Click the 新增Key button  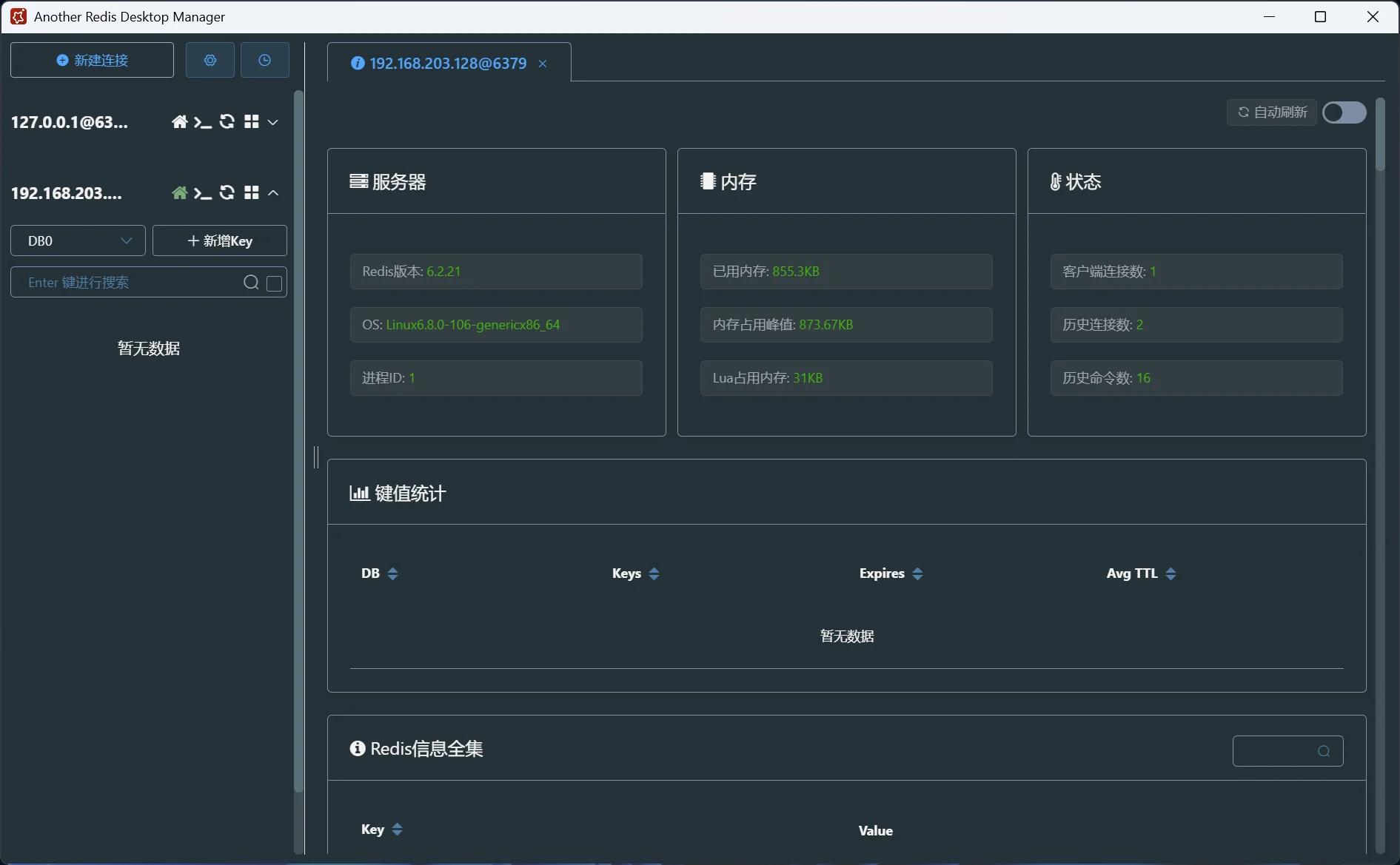coord(220,241)
